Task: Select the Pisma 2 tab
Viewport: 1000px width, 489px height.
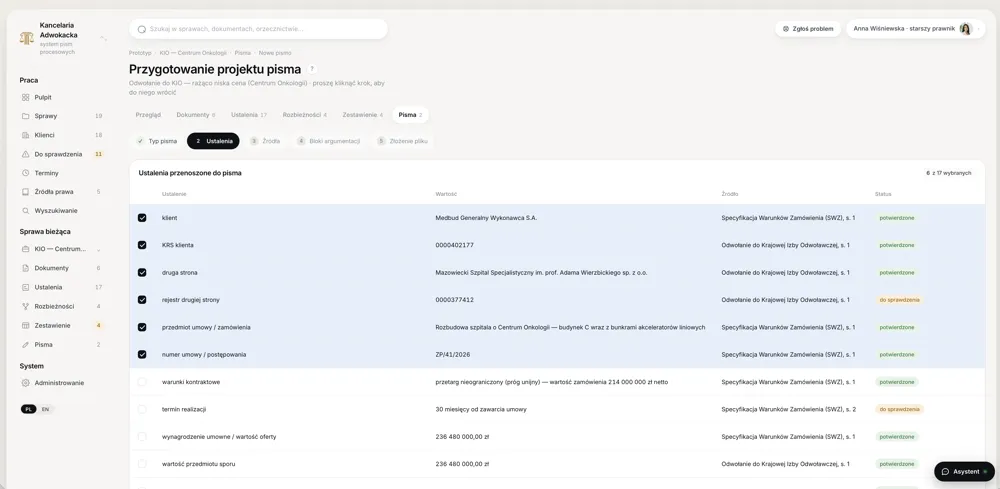Action: pos(410,115)
